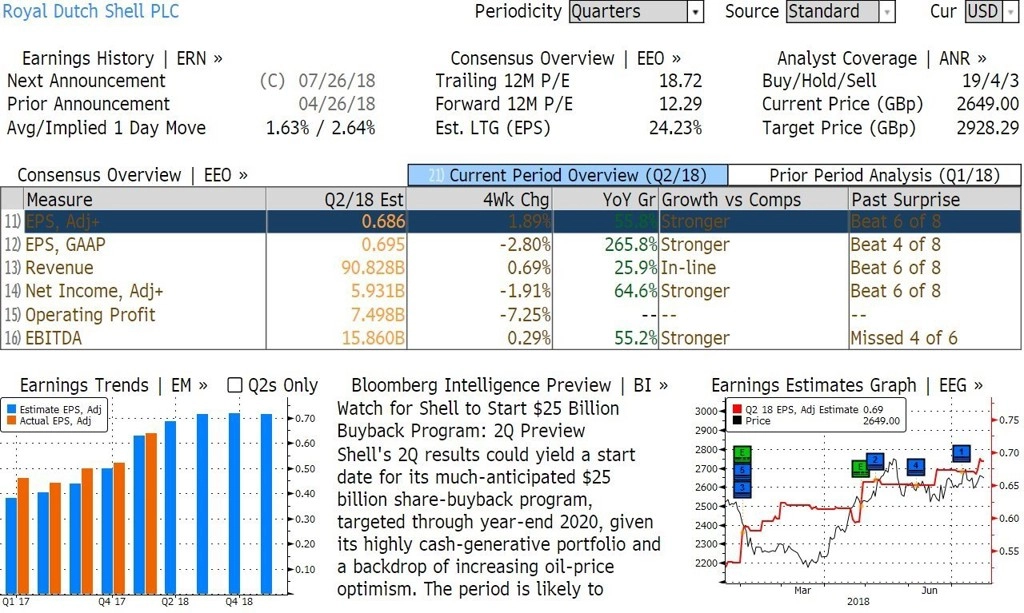Click the green "E" marker near the "2" marker
1024x613 pixels.
pos(861,467)
